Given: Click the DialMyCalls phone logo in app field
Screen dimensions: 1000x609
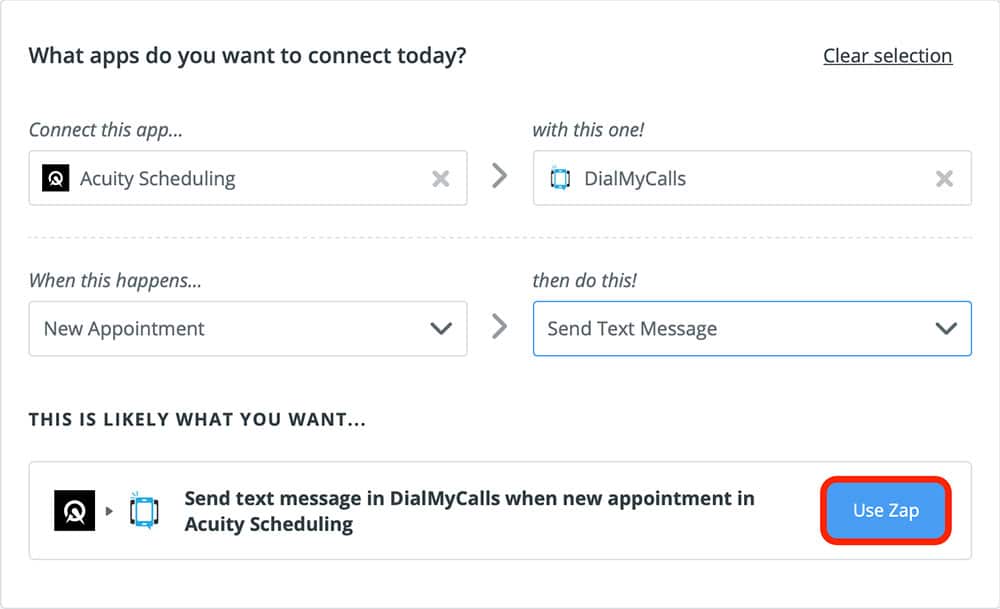Looking at the screenshot, I should (560, 179).
